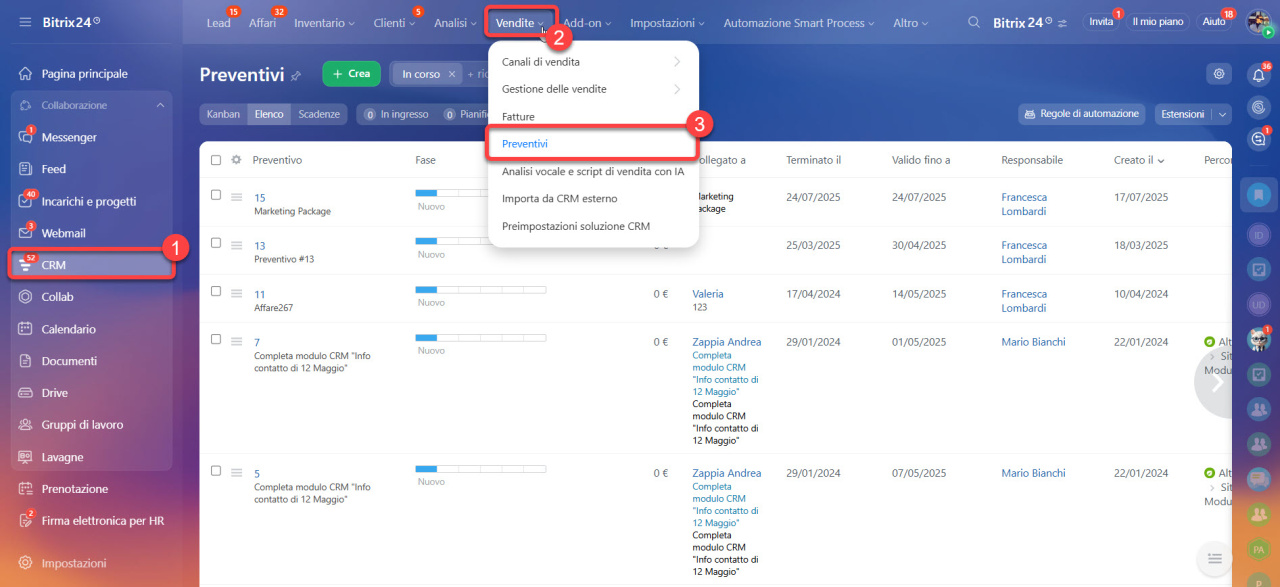Viewport: 1280px width, 587px height.
Task: Click the gear settings icon near Preventivi list
Action: pos(1218,73)
